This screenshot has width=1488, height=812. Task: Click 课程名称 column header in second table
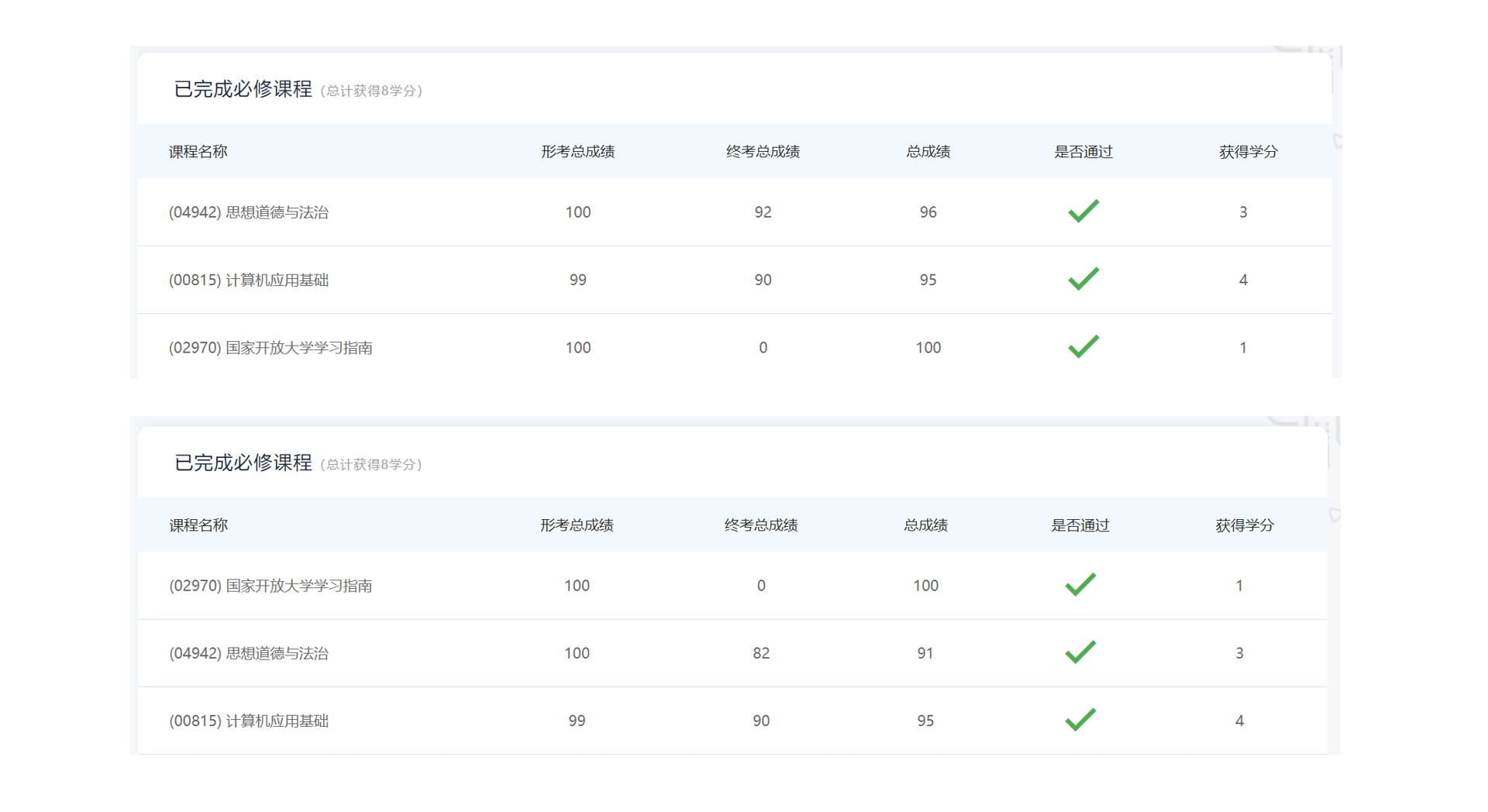tap(198, 525)
